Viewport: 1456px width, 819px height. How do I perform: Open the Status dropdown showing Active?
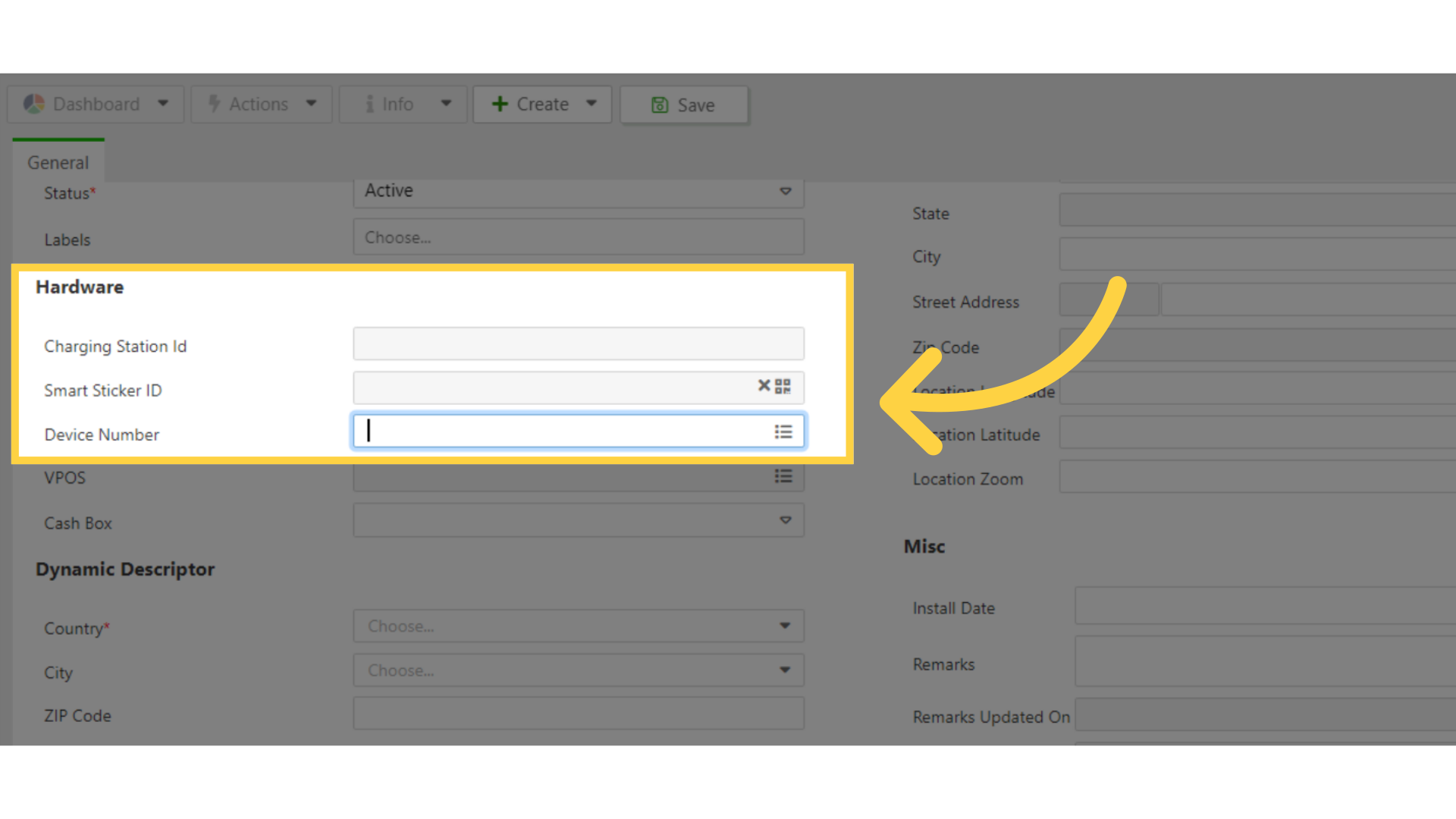pyautogui.click(x=579, y=192)
